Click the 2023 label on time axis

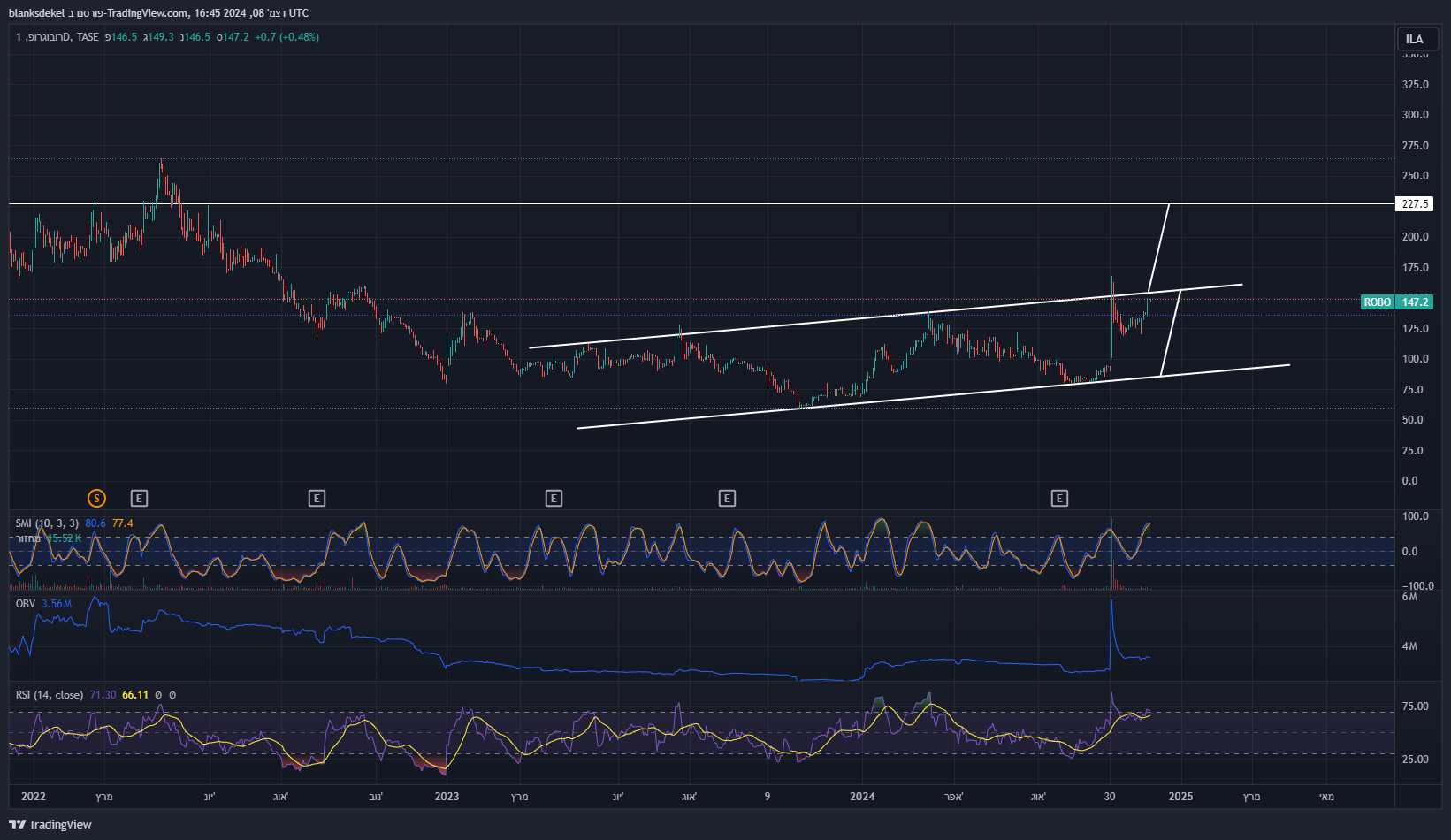pos(447,797)
